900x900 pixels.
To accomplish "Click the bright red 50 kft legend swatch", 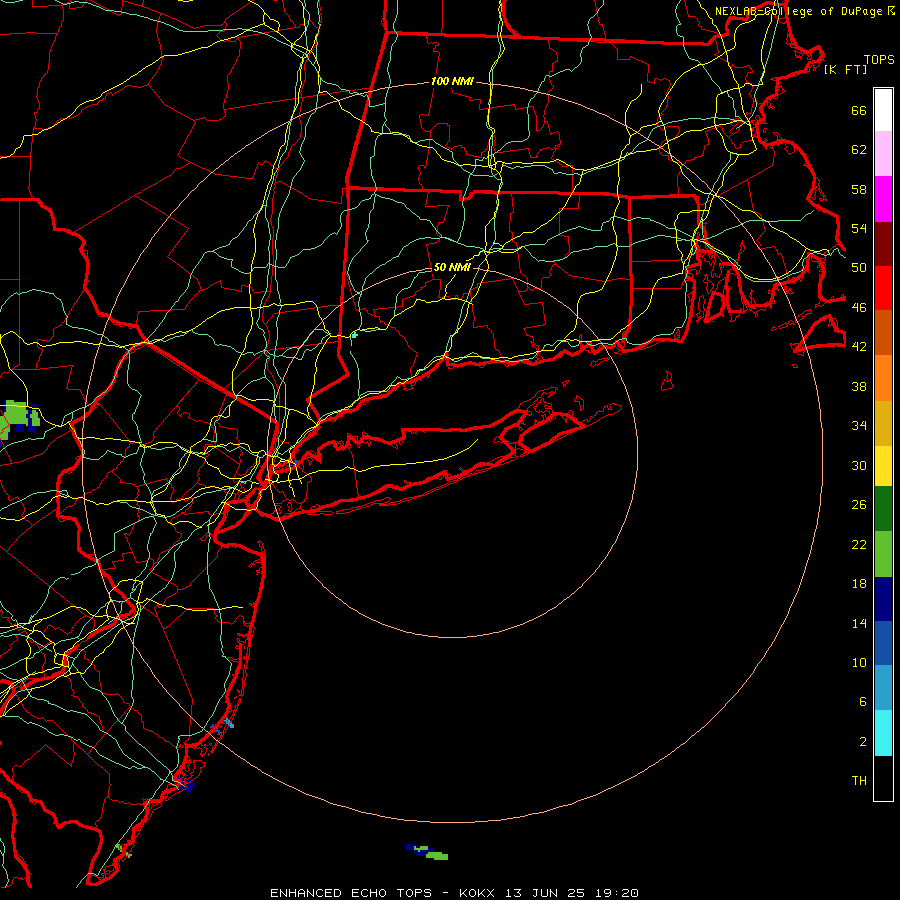I will pos(883,288).
